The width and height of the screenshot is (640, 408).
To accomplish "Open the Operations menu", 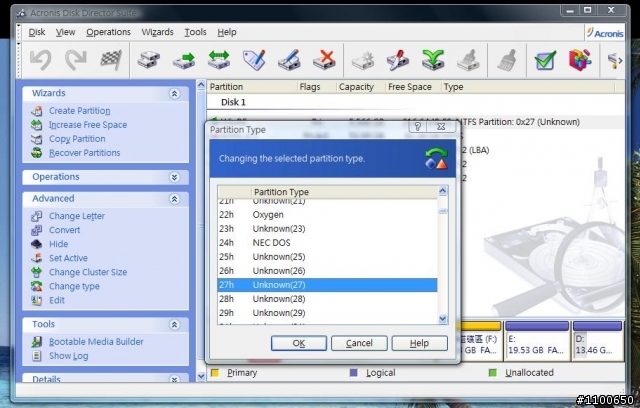I will 108,32.
